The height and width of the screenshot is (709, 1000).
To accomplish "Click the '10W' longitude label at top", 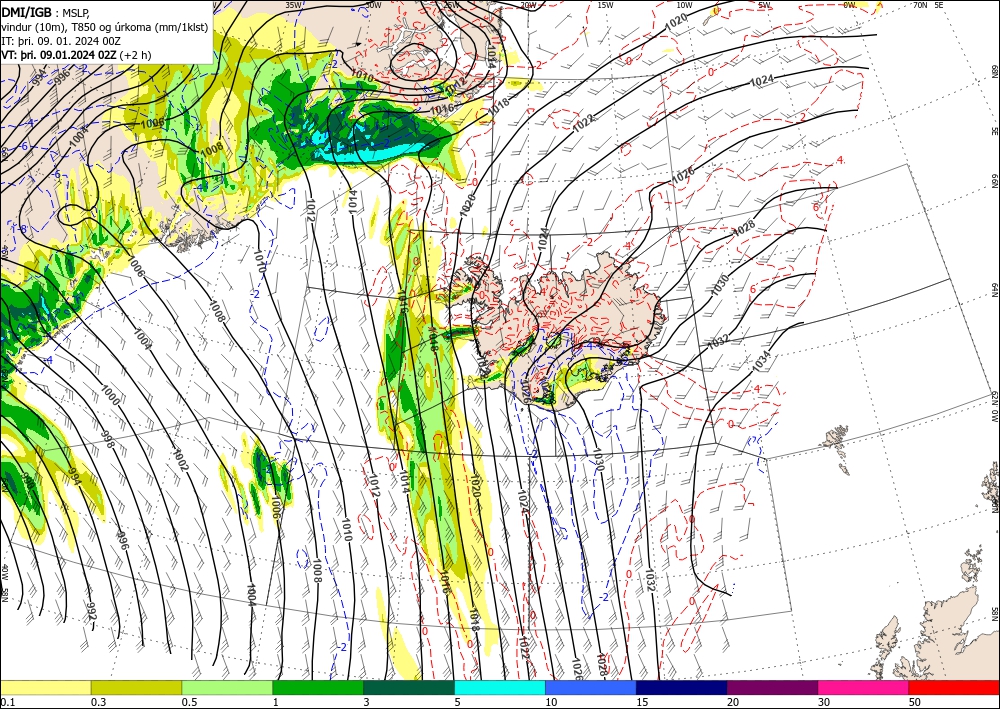I will coord(684,5).
